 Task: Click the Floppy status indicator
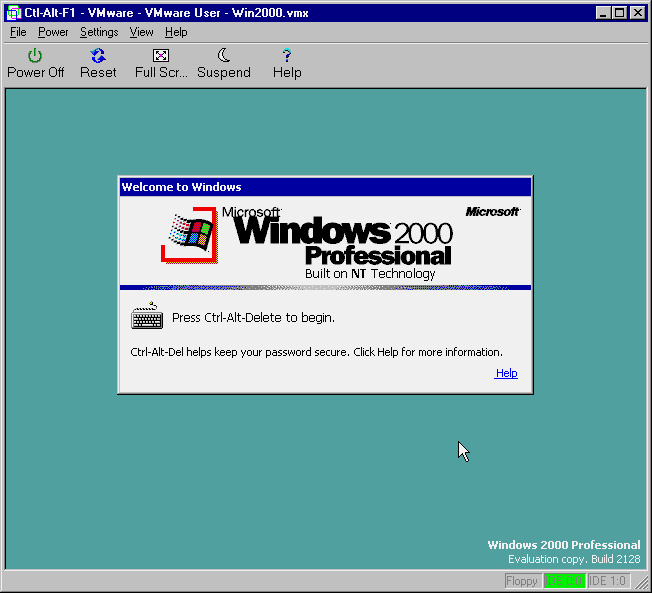(x=522, y=581)
